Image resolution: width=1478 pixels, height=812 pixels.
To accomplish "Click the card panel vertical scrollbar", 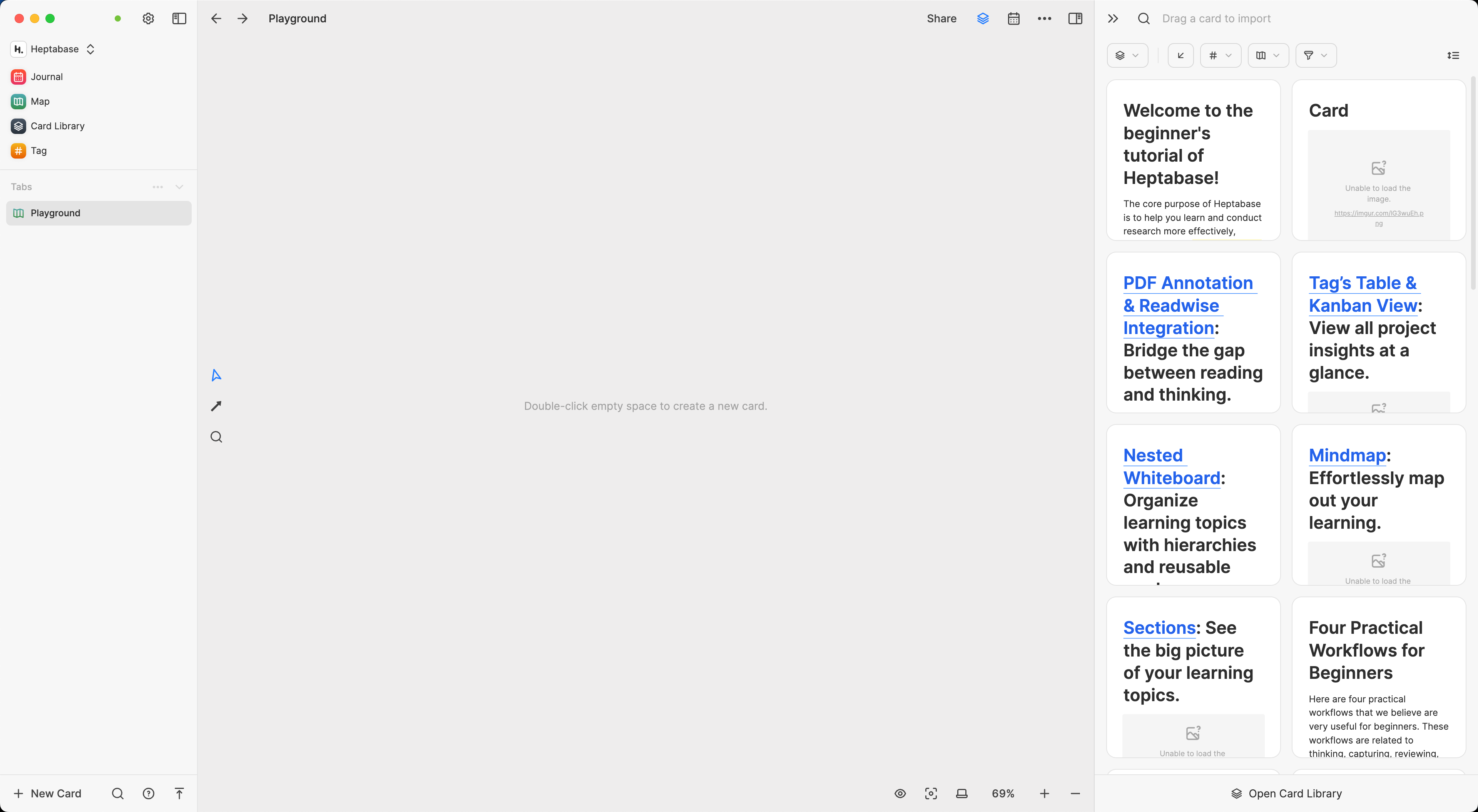I will point(1473,184).
